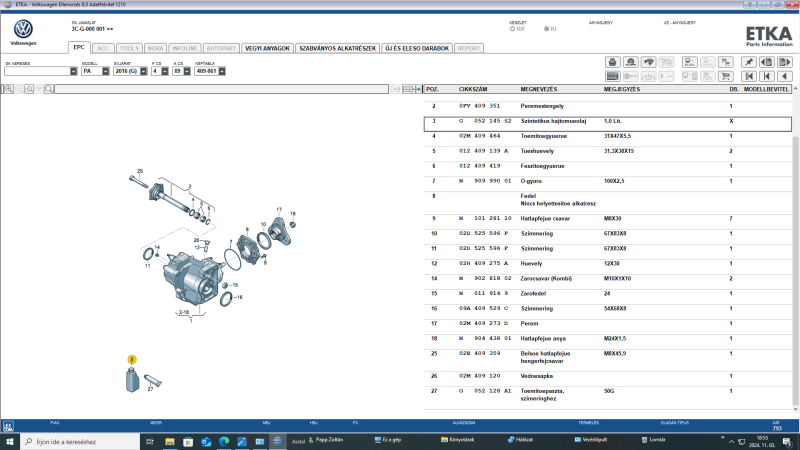This screenshot has height=450, width=800.
Task: Click the stamp icon beside the printer
Action: tap(631, 62)
